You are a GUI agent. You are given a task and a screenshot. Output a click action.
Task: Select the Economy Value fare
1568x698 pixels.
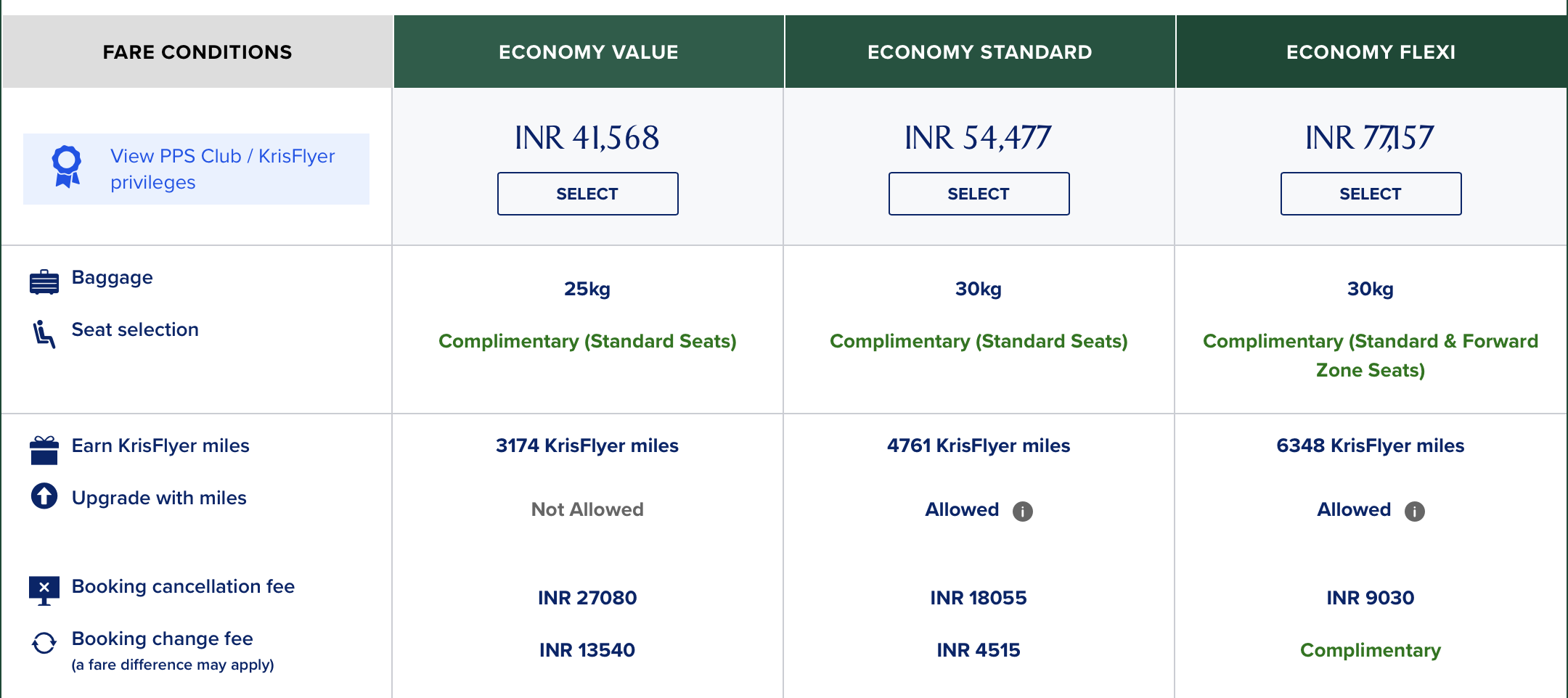[587, 194]
